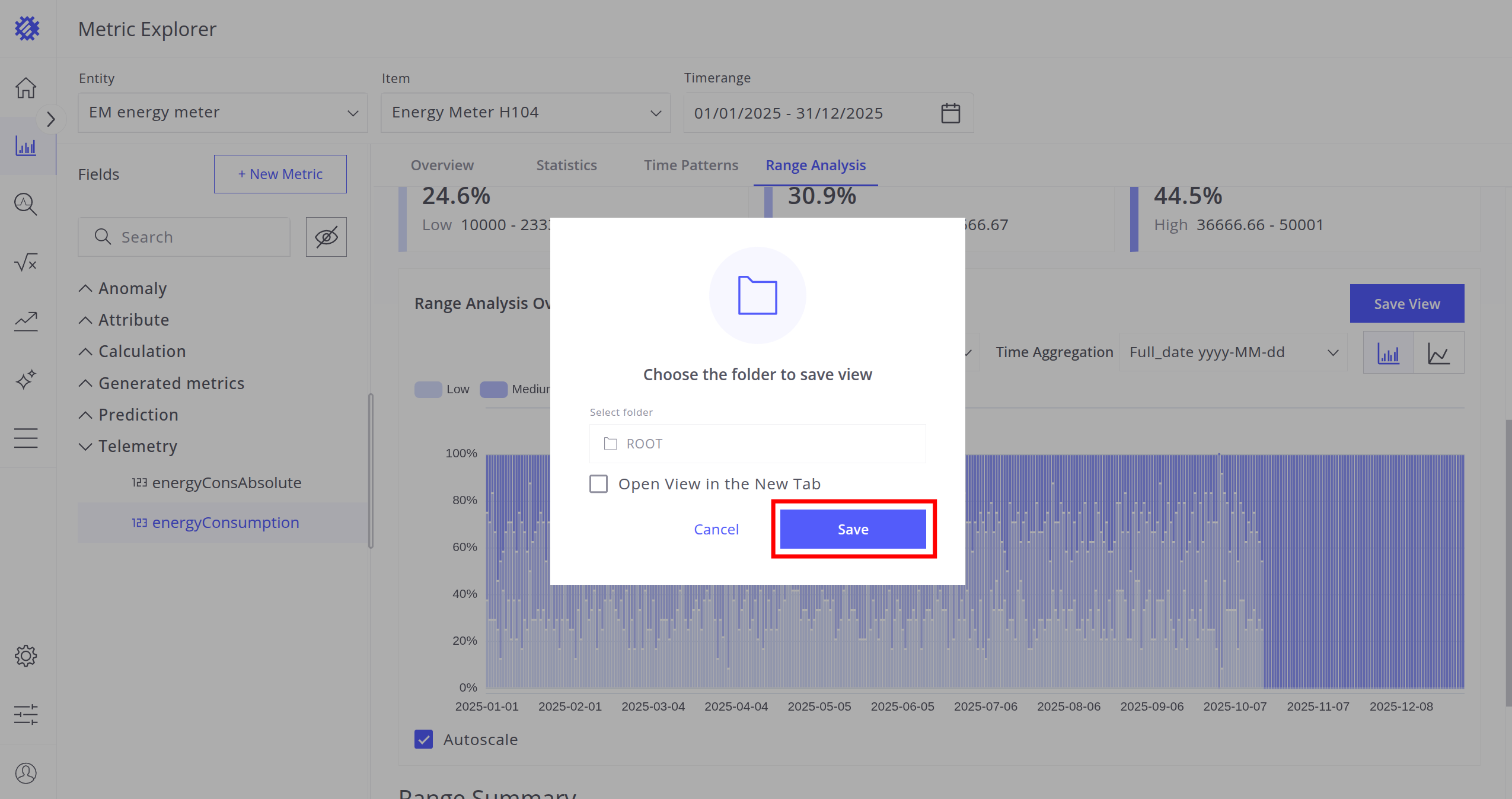This screenshot has width=1512, height=799.
Task: Open the sparkle AI icon in sidebar
Action: click(25, 380)
